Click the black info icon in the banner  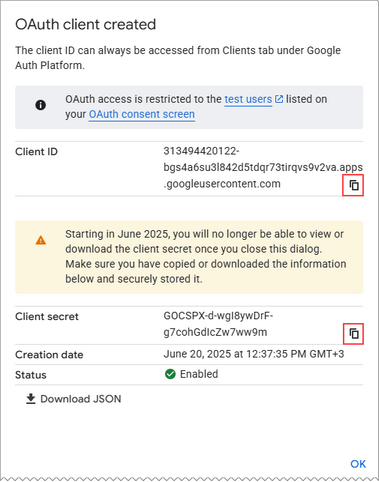[x=41, y=105]
